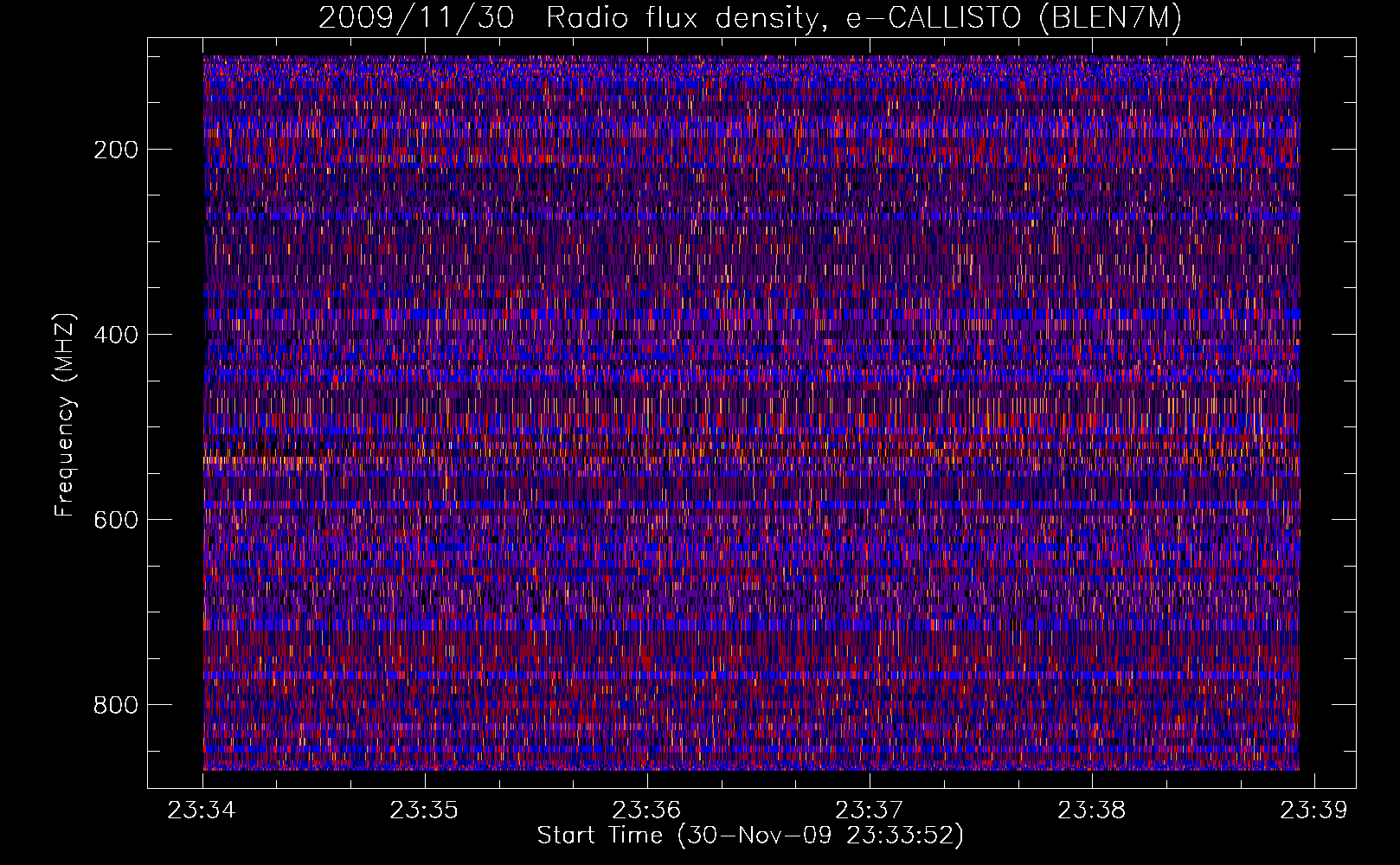Click the '600' frequency tick label
Screen dimensions: 1400x865
[x=116, y=520]
